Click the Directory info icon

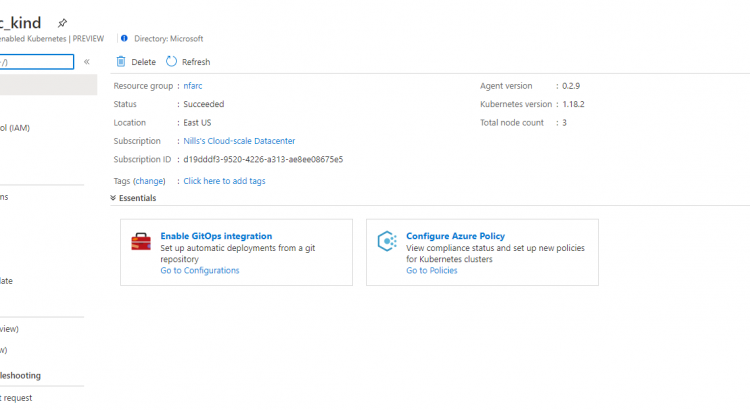(124, 38)
